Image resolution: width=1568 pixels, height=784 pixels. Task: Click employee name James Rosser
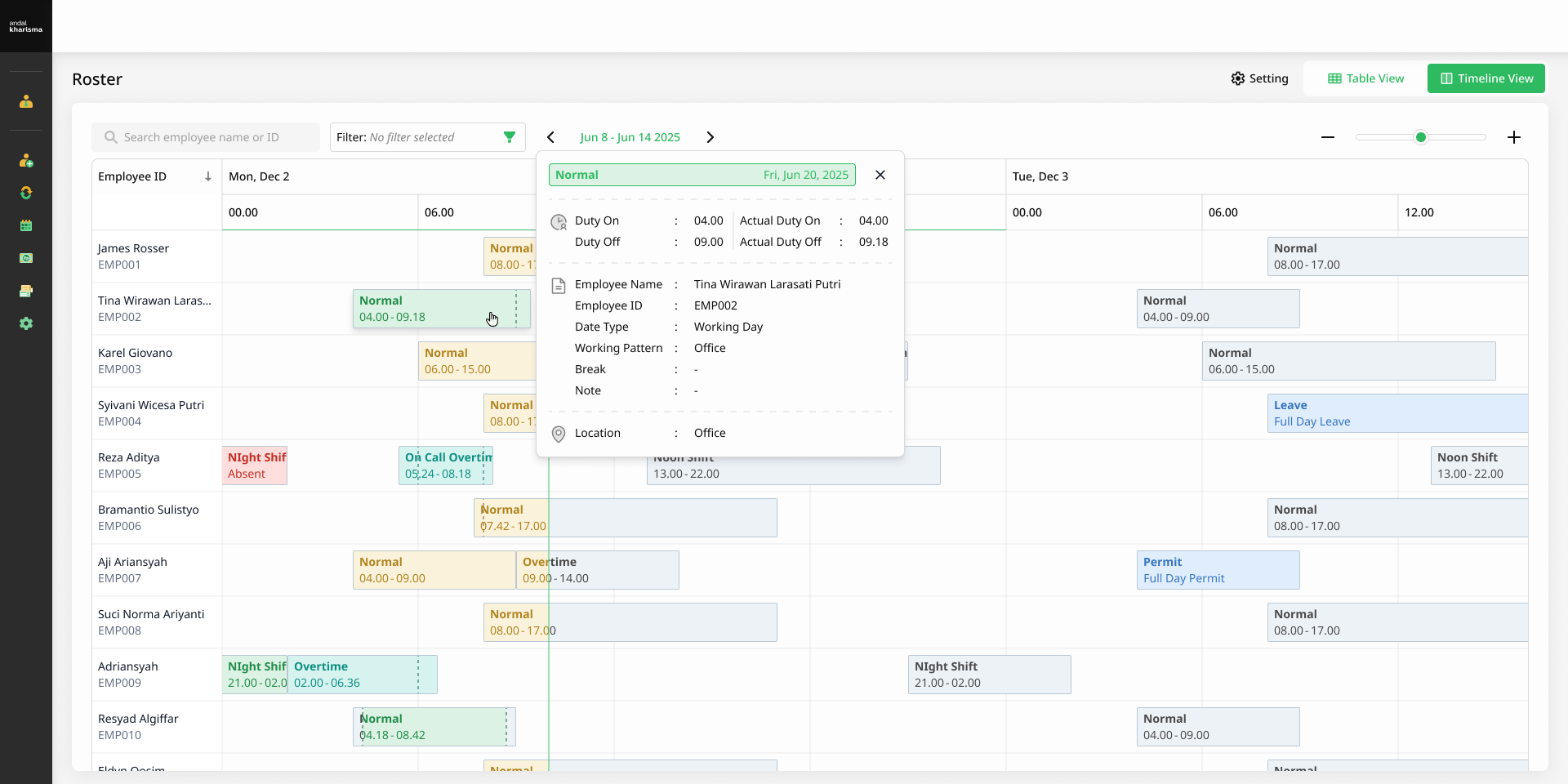[133, 248]
